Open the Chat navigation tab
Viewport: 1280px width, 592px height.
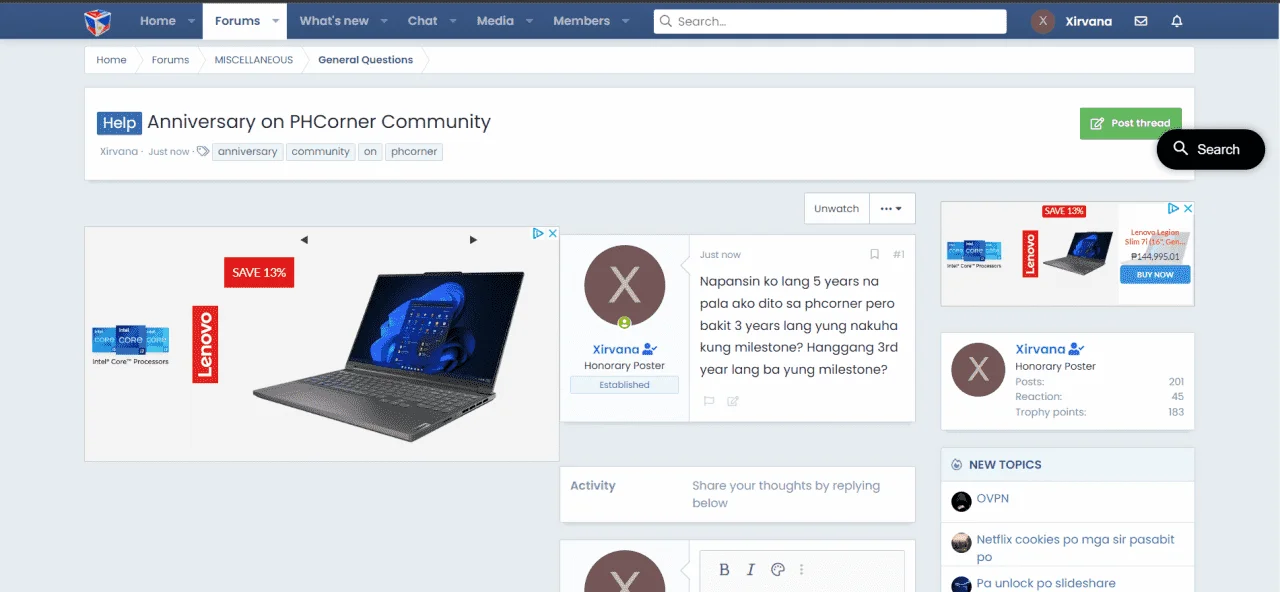point(422,21)
